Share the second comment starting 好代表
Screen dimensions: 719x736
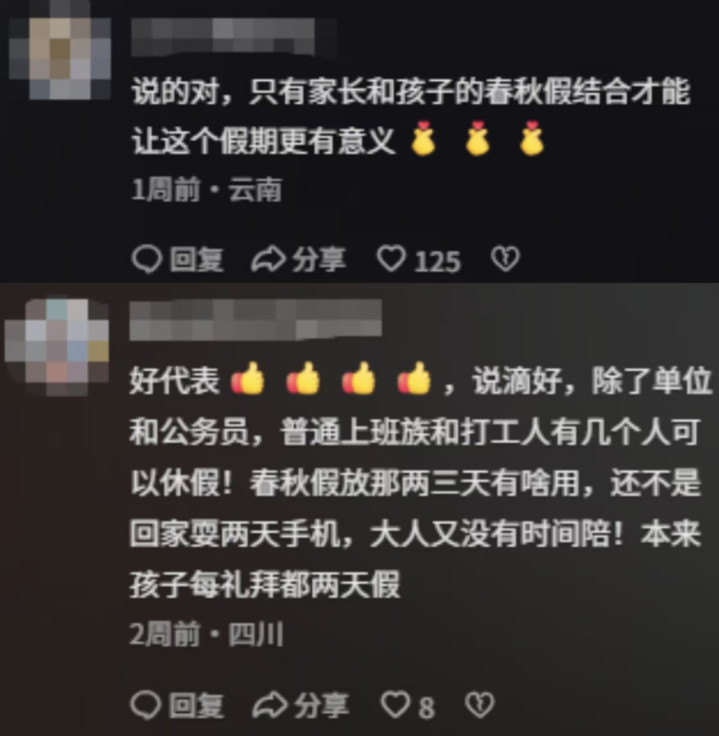pyautogui.click(x=300, y=705)
